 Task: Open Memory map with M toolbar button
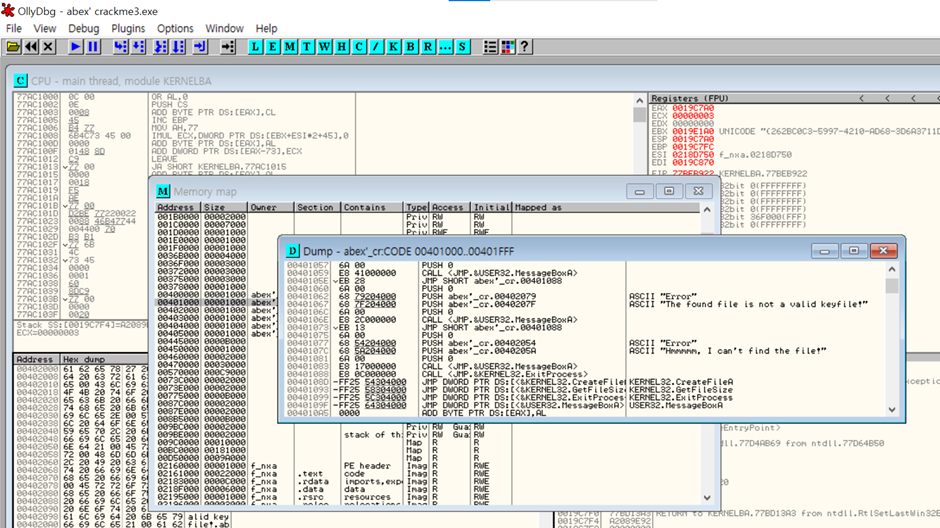(x=290, y=47)
